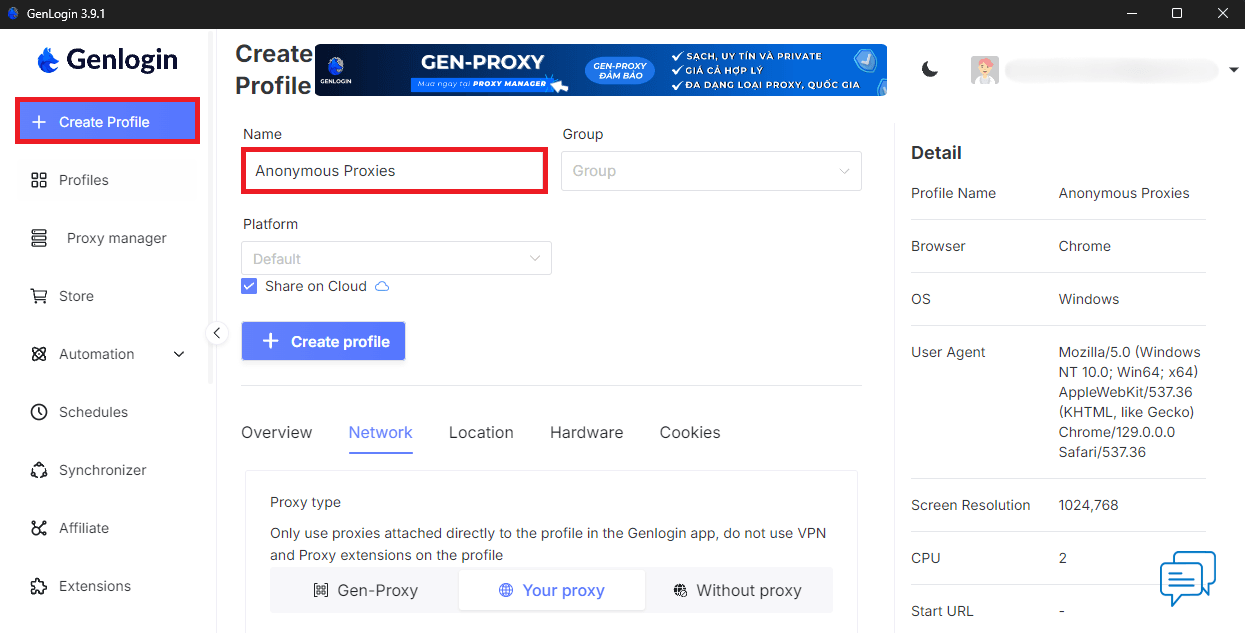Switch to the Hardware tab
This screenshot has height=633, width=1245.
(x=586, y=432)
